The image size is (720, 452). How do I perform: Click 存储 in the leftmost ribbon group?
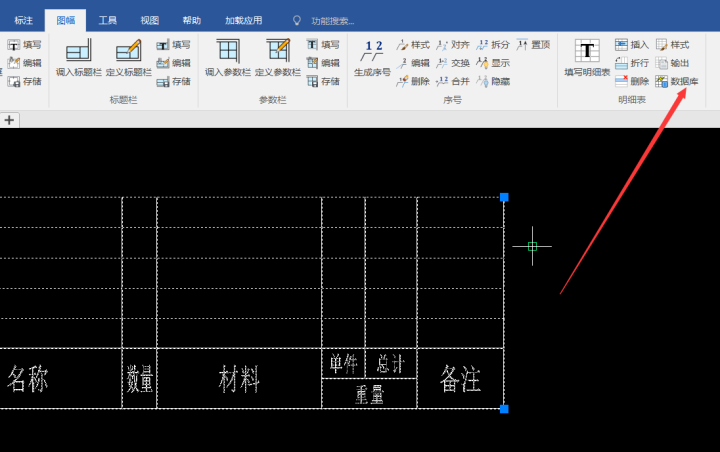pos(24,81)
